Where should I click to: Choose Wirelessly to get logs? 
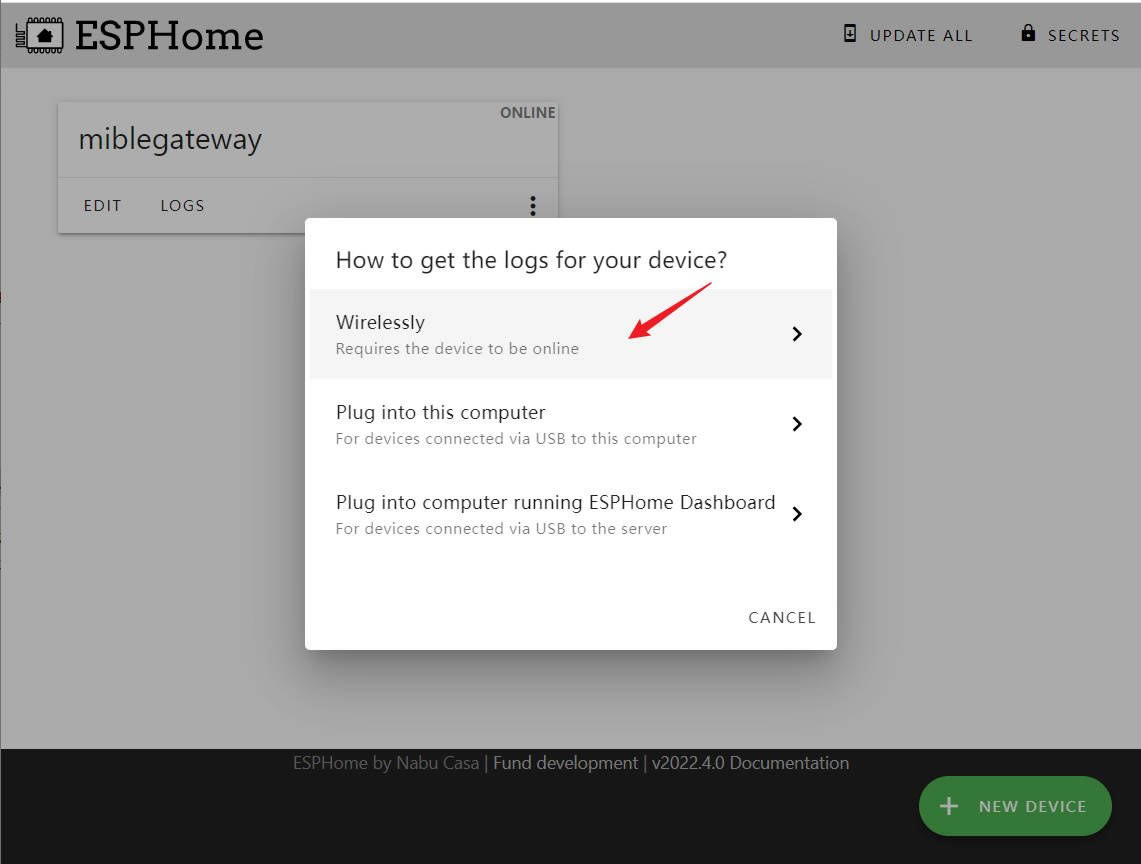pos(570,334)
